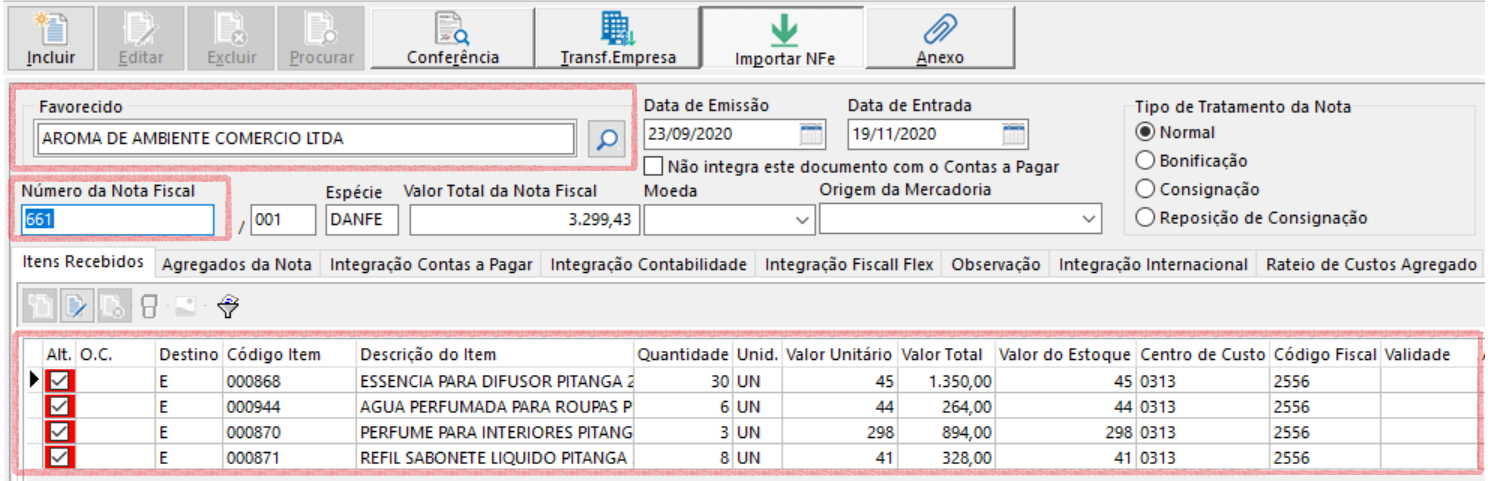This screenshot has height=481, width=1488.
Task: Open Integração Fiscall Flex tab
Action: coord(849,265)
